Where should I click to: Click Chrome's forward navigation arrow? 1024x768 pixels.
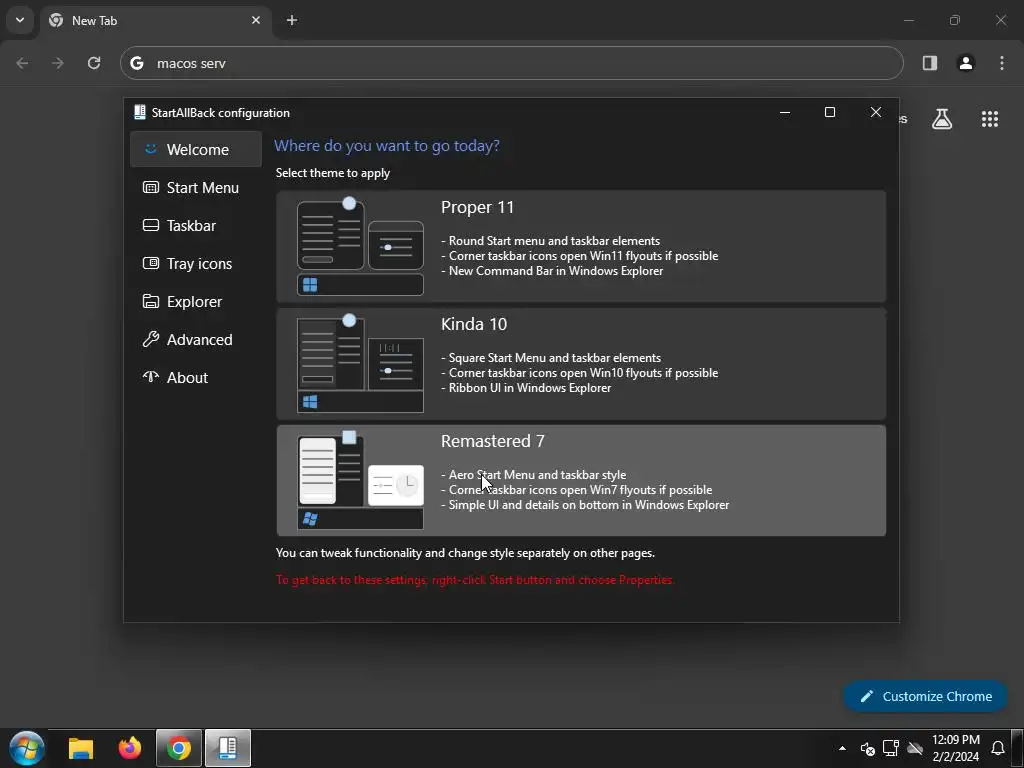[58, 63]
